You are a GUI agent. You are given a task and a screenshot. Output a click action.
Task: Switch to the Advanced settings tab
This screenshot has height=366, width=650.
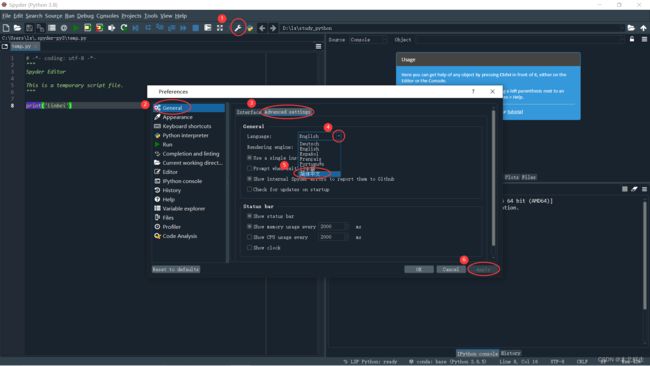pos(287,112)
